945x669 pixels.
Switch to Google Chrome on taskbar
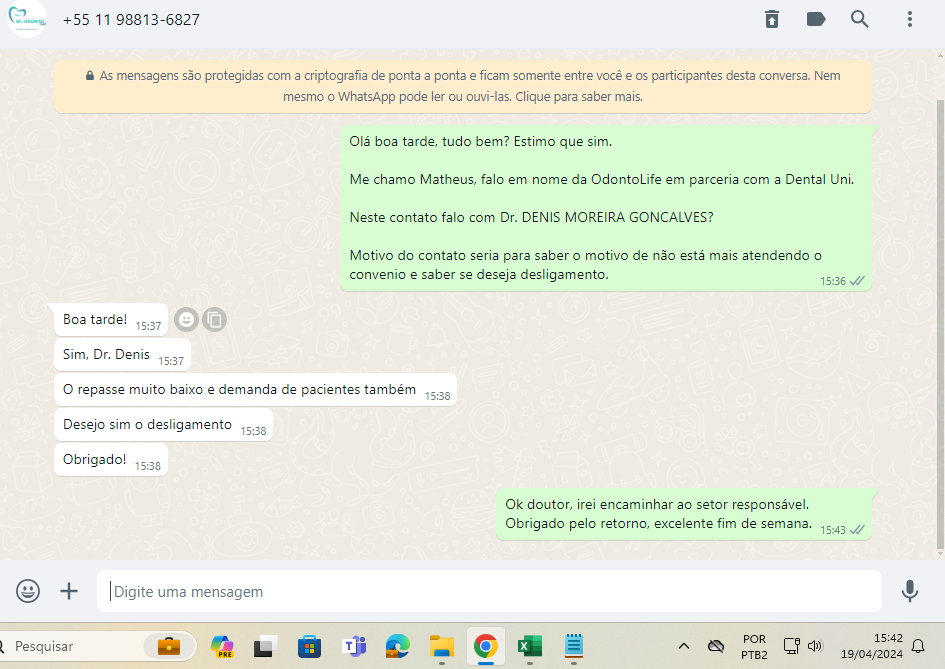tap(486, 647)
